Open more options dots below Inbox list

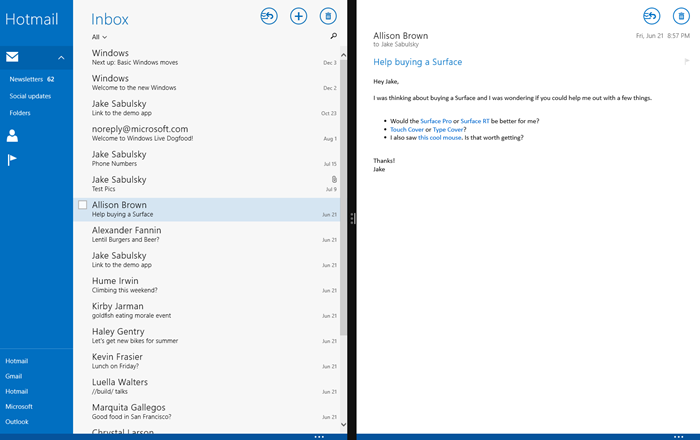coord(319,437)
